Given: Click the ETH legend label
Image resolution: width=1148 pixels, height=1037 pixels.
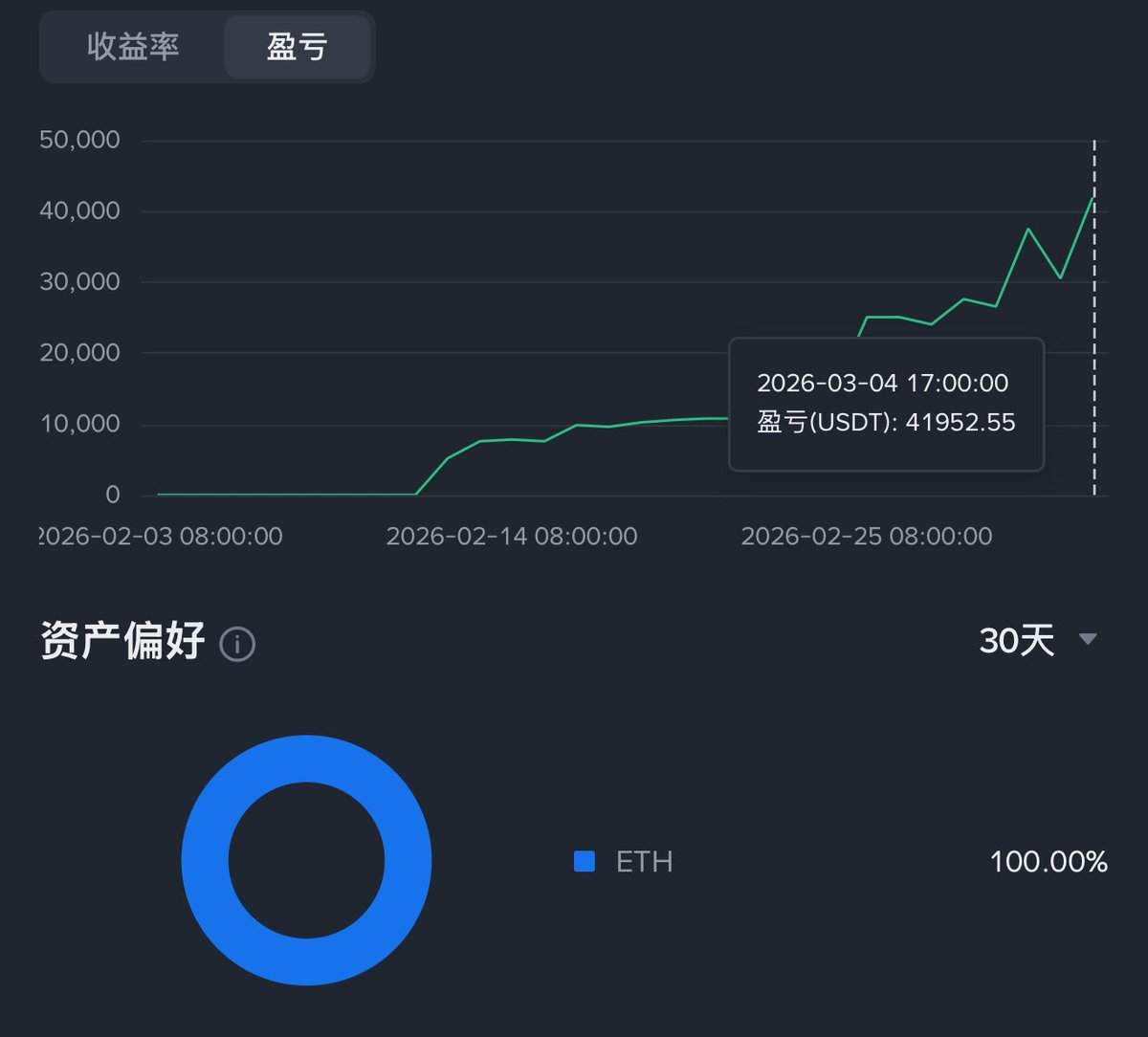Looking at the screenshot, I should (x=644, y=862).
